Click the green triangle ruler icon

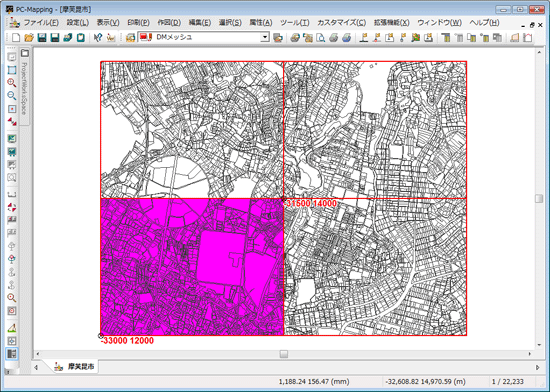pyautogui.click(x=12, y=328)
